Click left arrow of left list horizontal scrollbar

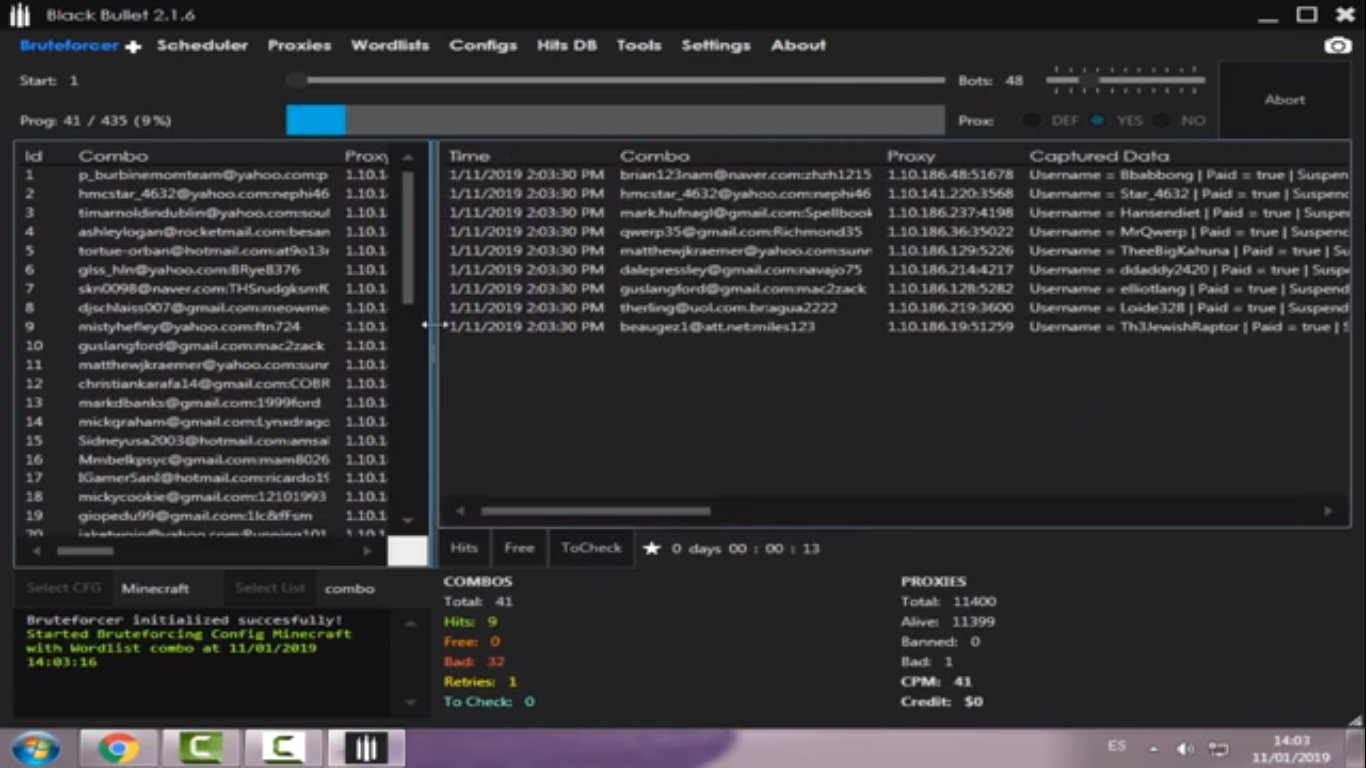[x=37, y=551]
